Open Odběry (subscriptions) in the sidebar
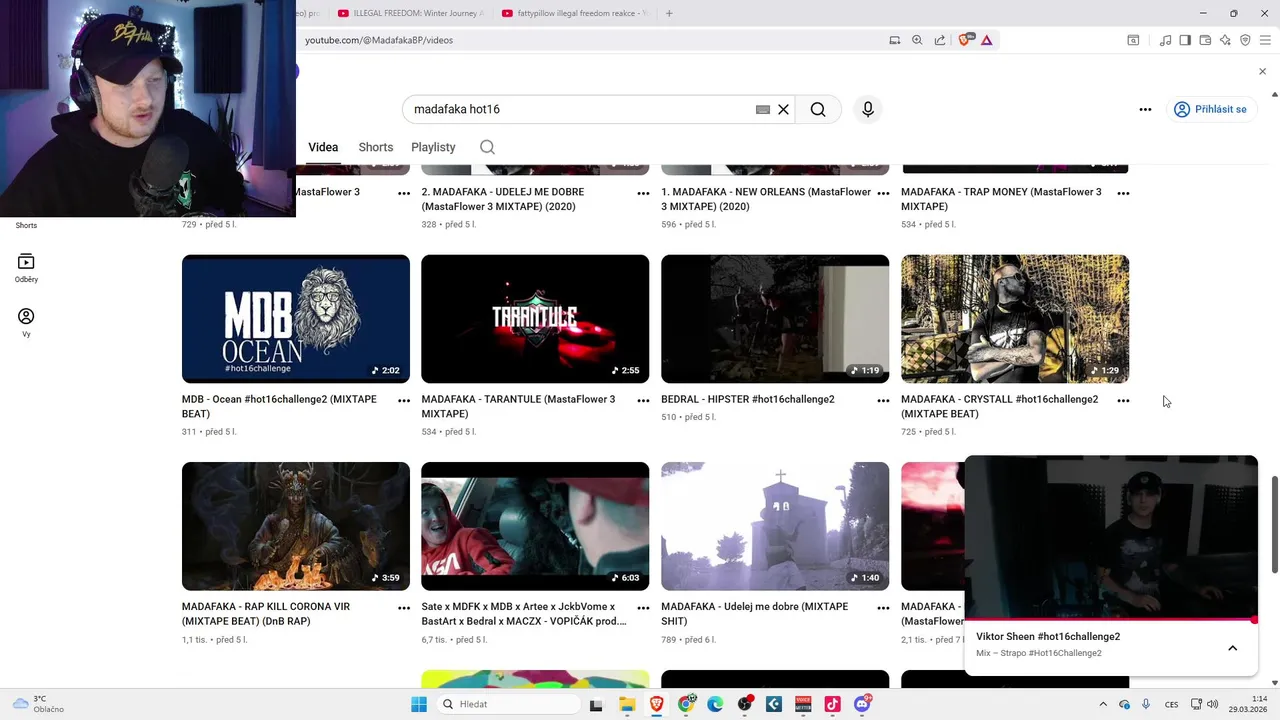The width and height of the screenshot is (1280, 720). [26, 268]
